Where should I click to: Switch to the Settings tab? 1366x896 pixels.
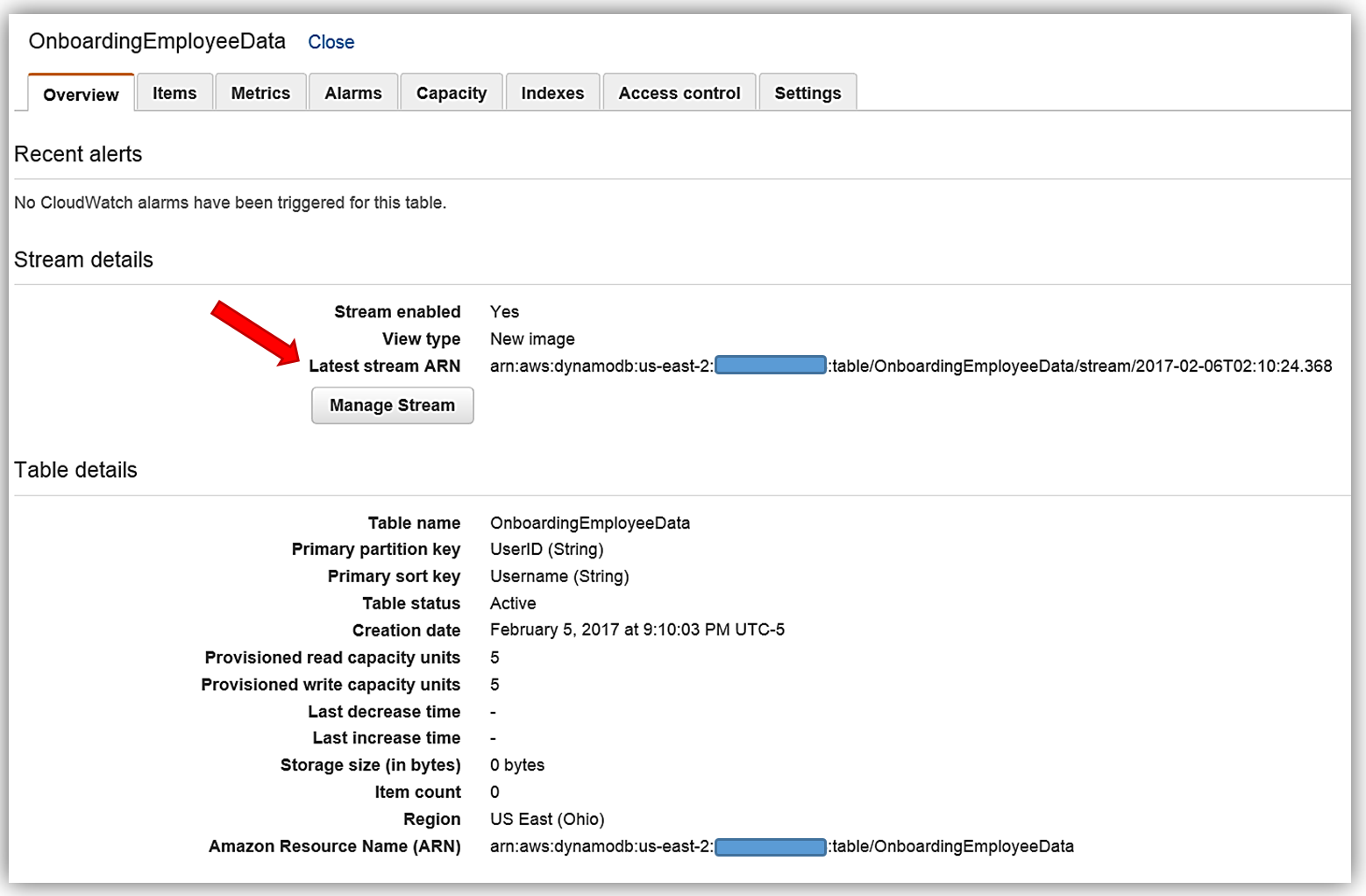808,93
